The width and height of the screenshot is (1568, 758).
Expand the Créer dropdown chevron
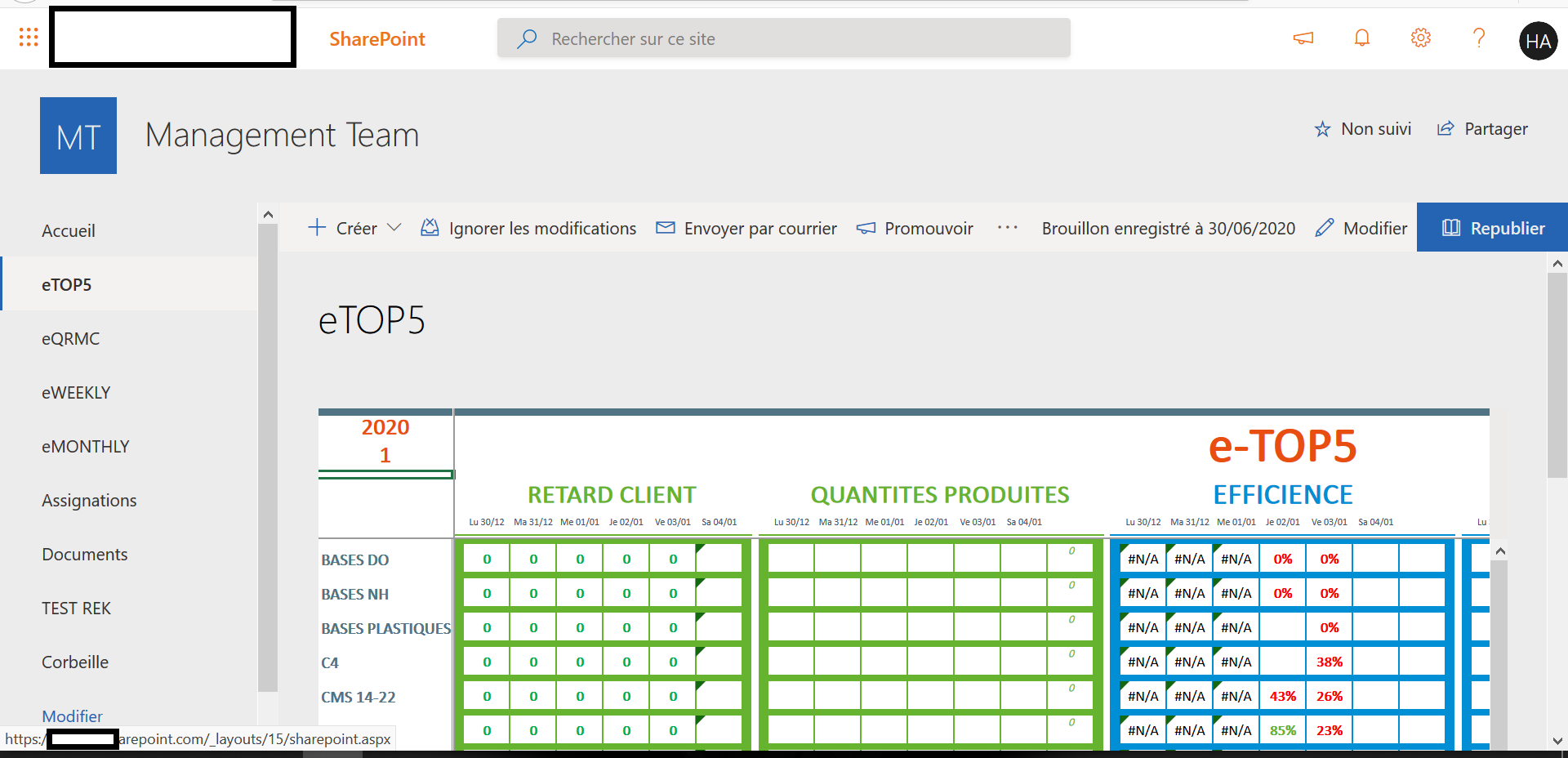[x=394, y=228]
